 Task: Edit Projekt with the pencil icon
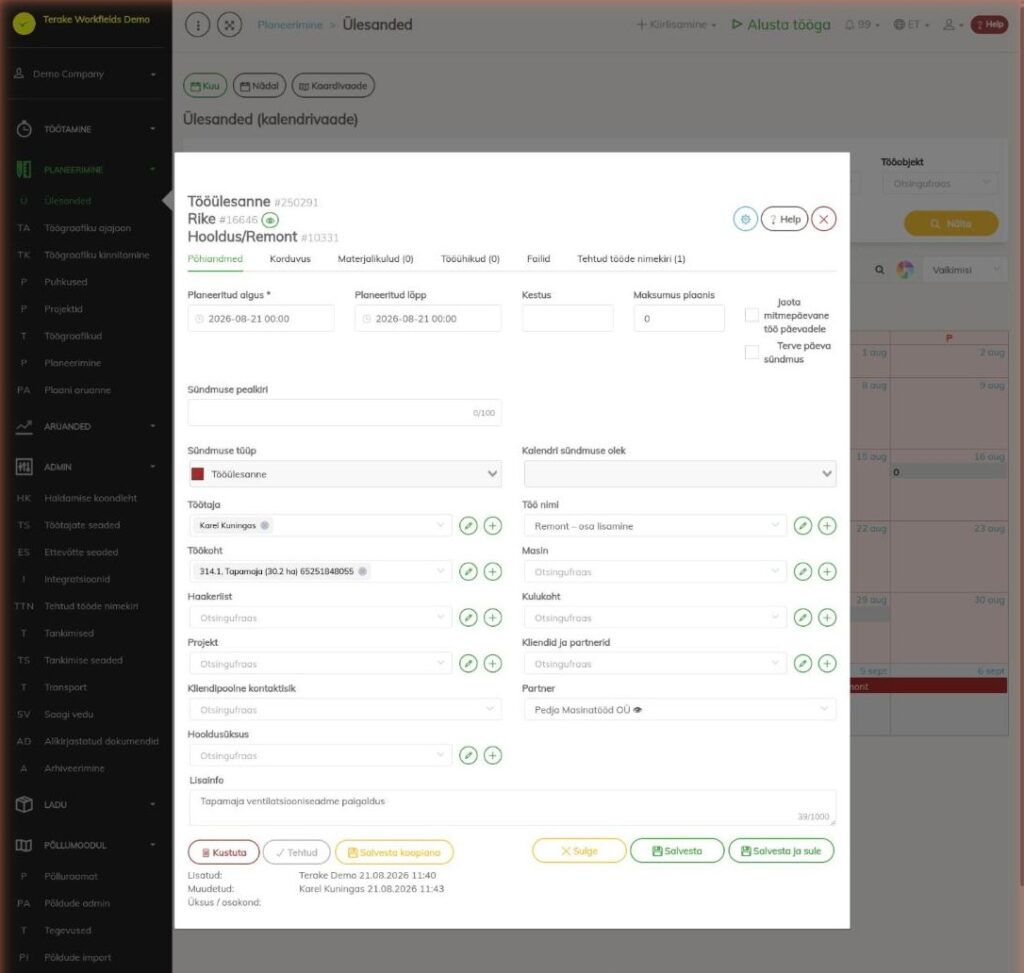click(x=468, y=663)
